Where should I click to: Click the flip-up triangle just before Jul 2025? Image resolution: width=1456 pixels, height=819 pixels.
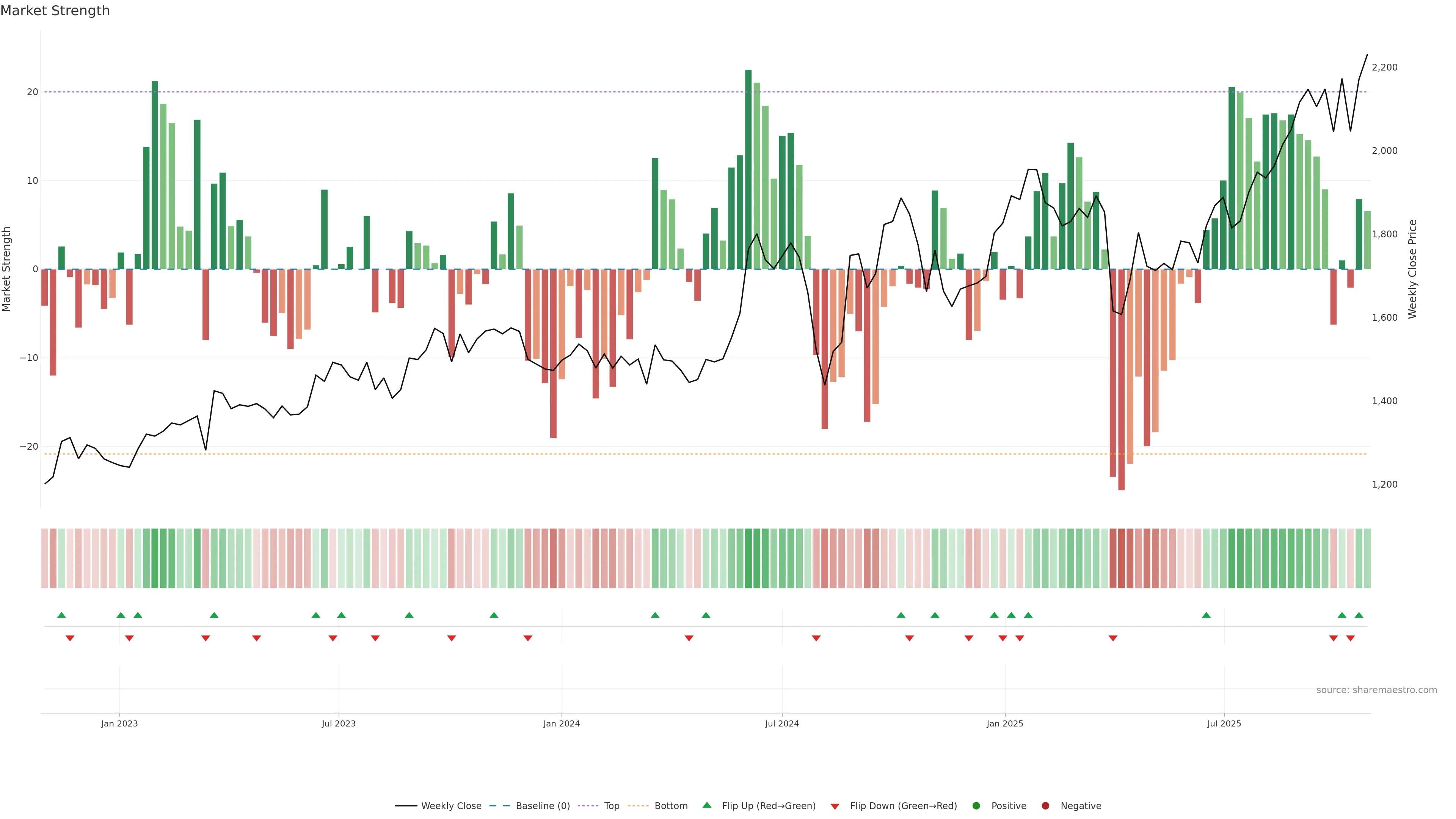coord(1206,615)
